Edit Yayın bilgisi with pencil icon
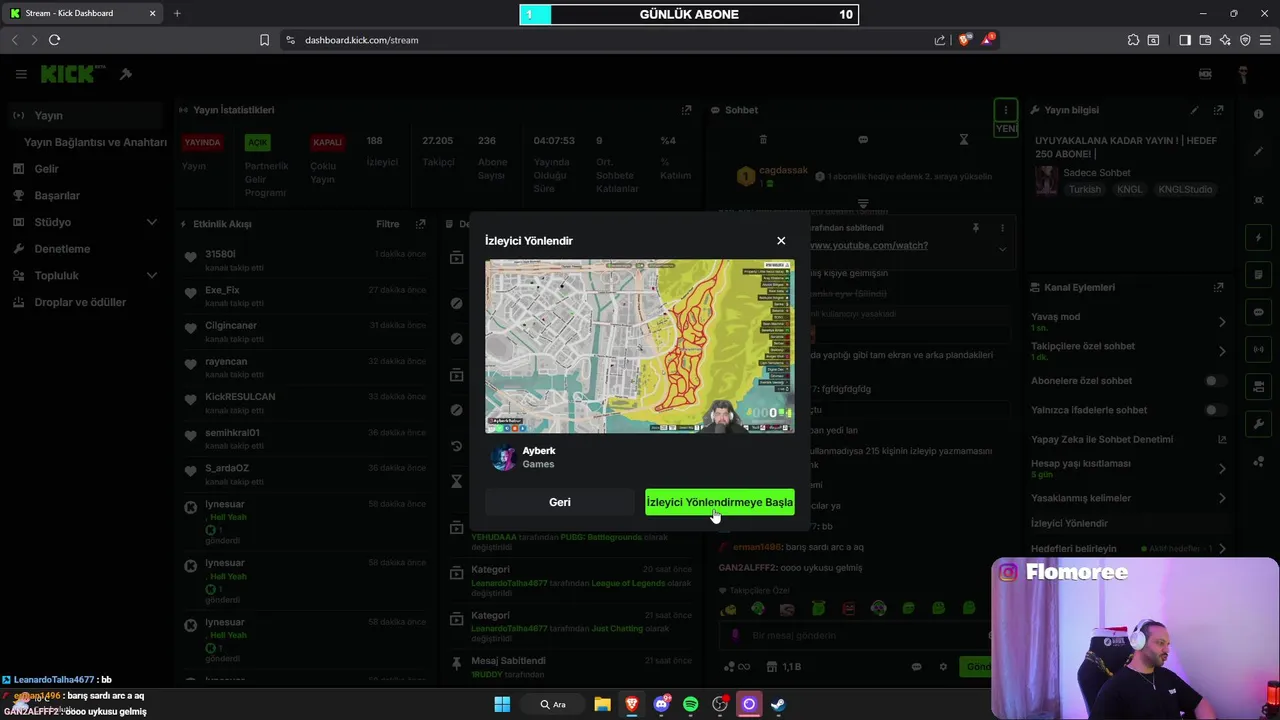 1194,110
